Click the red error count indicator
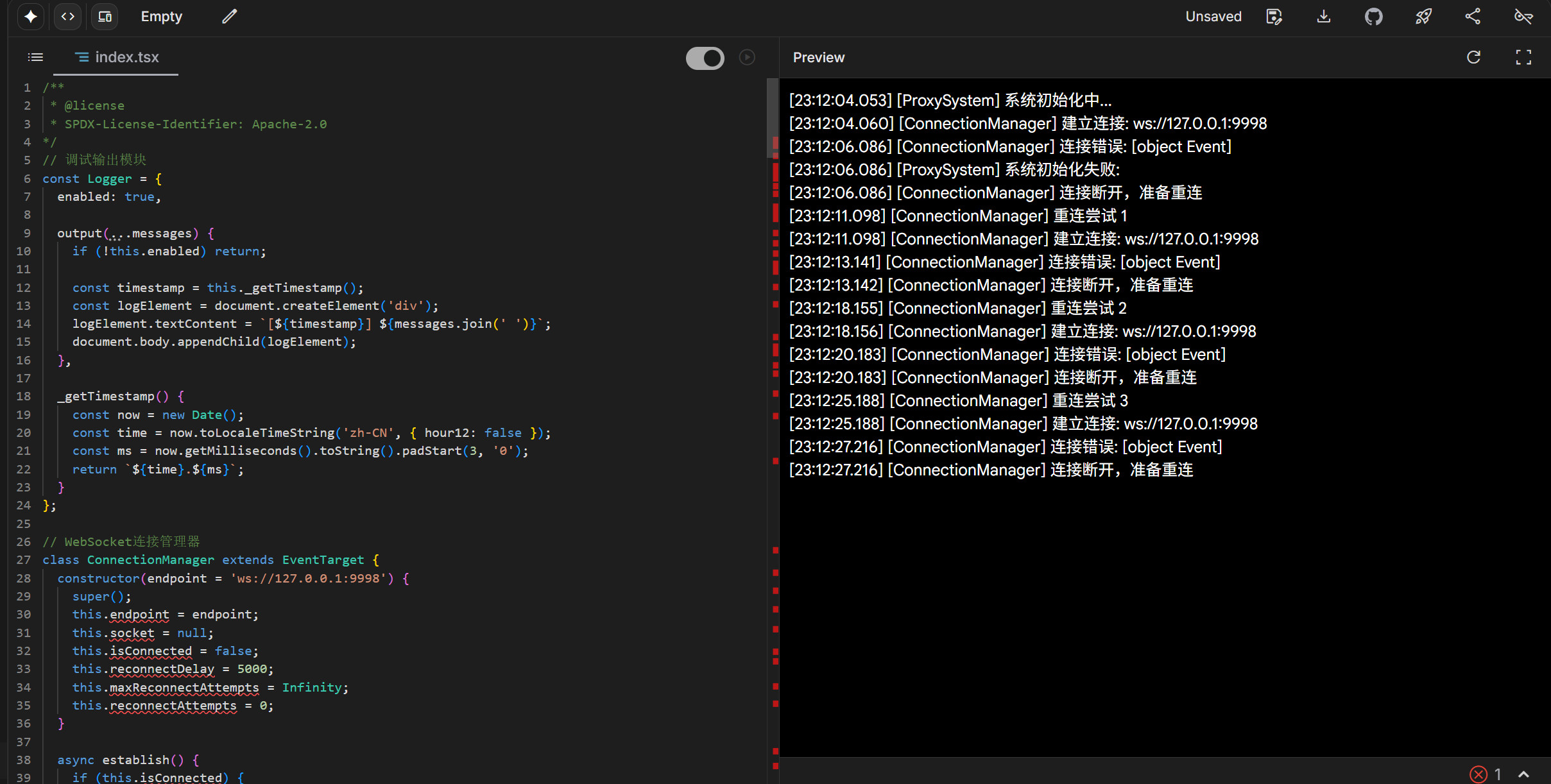Screen dimensions: 1551x784 tap(1485, 774)
